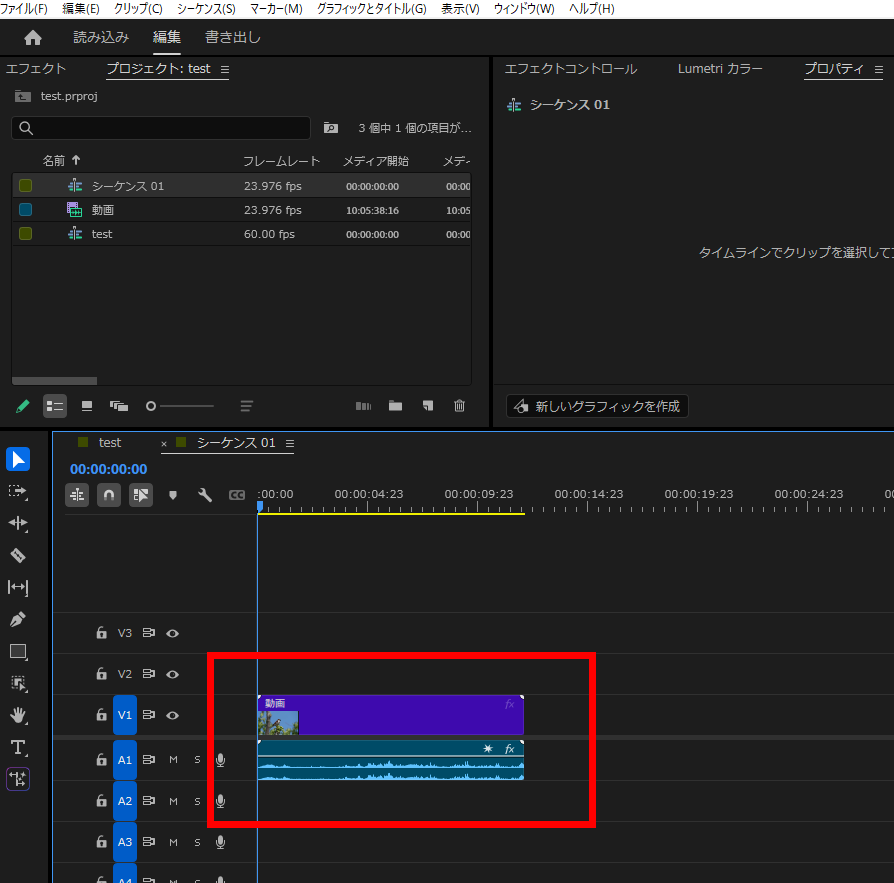Select the Razor tool

click(x=18, y=555)
